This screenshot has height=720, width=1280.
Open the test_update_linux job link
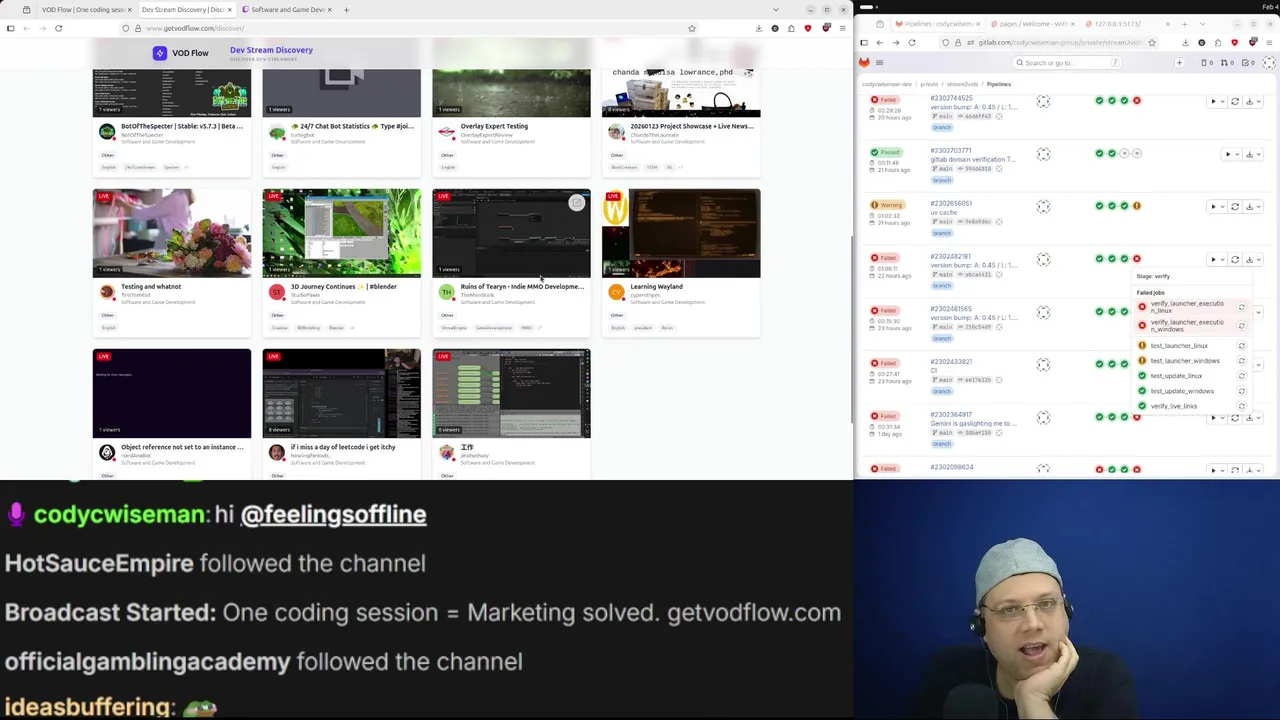coord(1176,376)
